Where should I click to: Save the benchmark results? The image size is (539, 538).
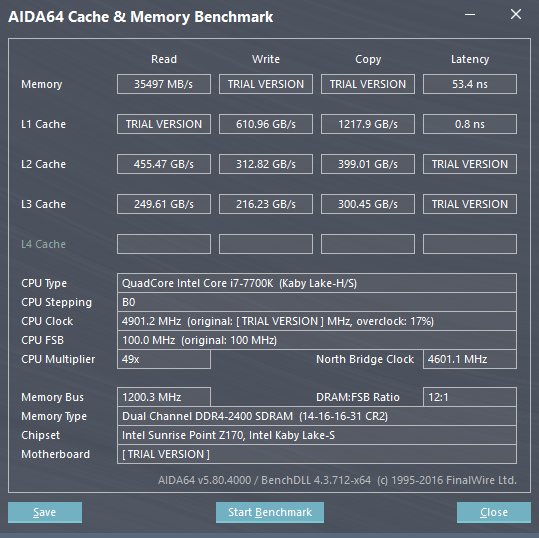[45, 512]
